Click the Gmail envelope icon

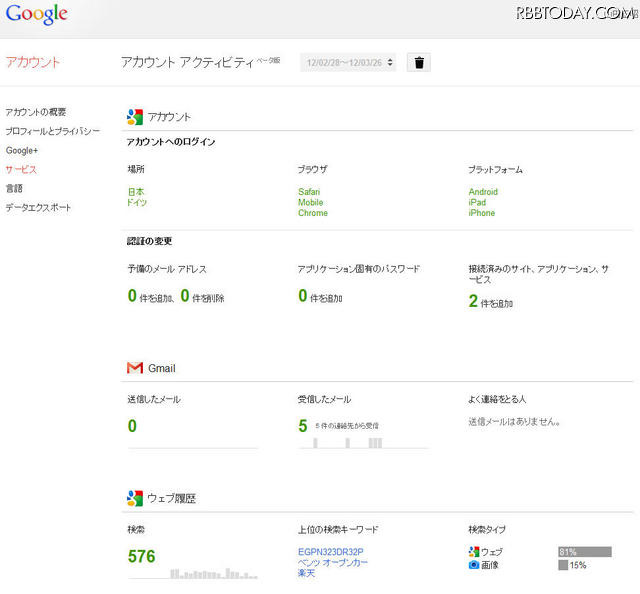134,368
